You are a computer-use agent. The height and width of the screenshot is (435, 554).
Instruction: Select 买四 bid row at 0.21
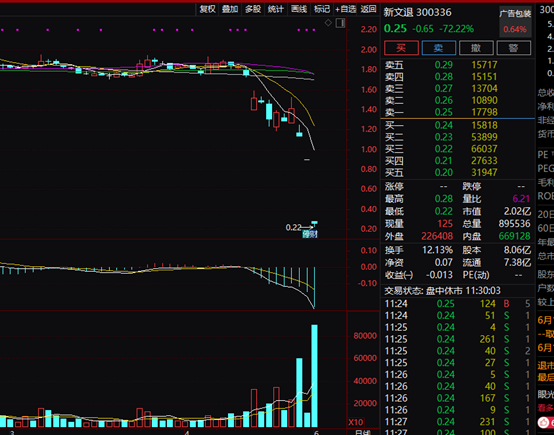pyautogui.click(x=458, y=161)
